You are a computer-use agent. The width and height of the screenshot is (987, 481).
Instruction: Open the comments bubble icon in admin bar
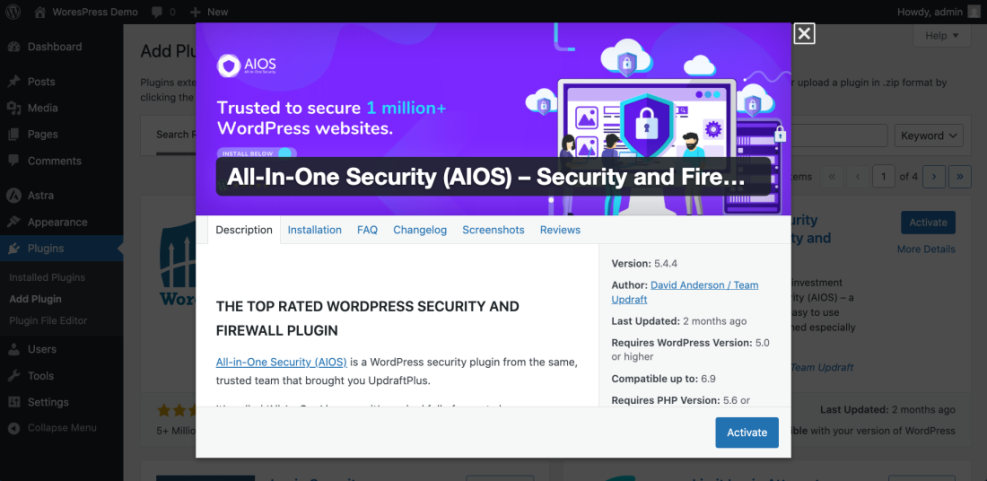click(x=157, y=12)
